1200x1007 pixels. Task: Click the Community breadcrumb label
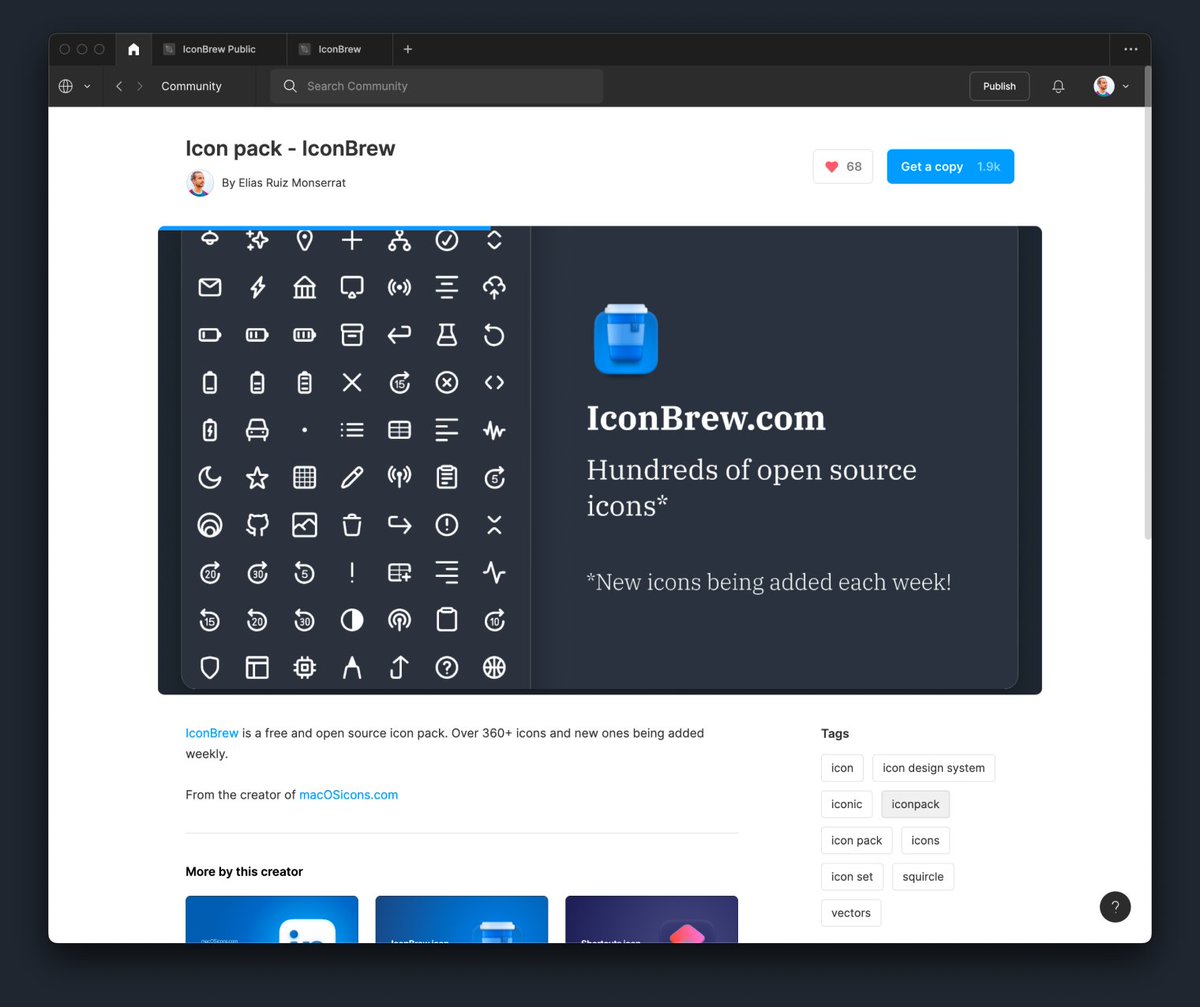click(x=191, y=86)
